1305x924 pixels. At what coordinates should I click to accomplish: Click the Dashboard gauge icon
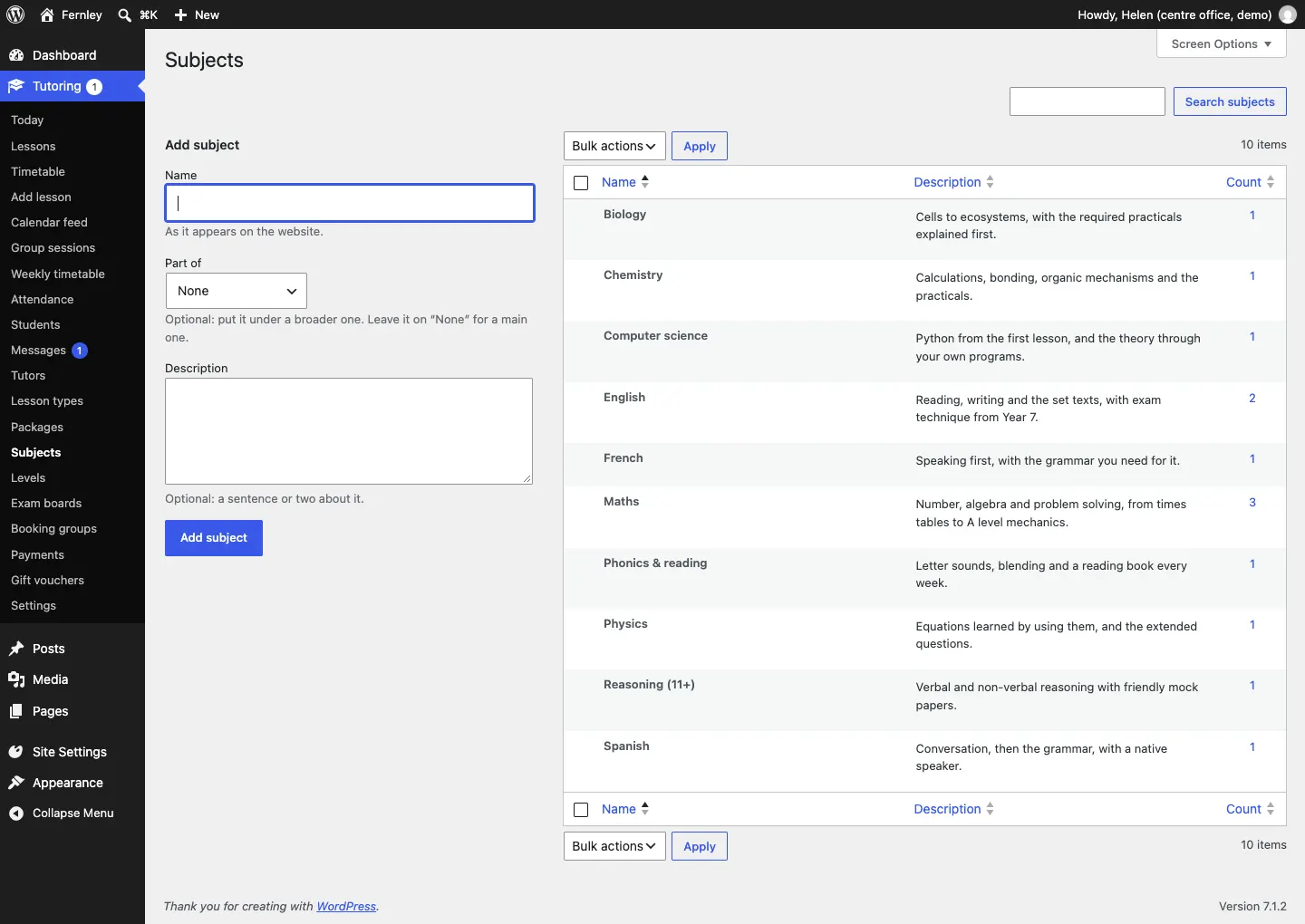tap(16, 55)
